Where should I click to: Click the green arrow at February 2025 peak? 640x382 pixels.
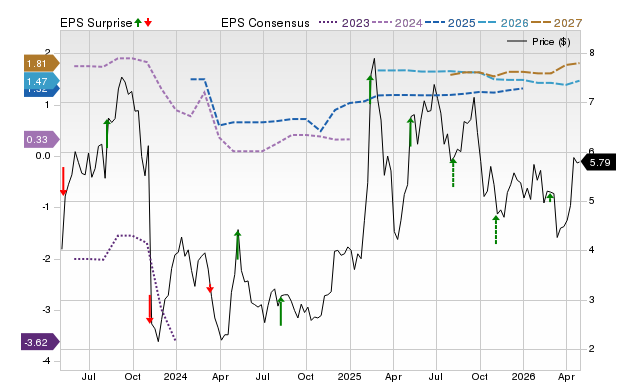(370, 89)
